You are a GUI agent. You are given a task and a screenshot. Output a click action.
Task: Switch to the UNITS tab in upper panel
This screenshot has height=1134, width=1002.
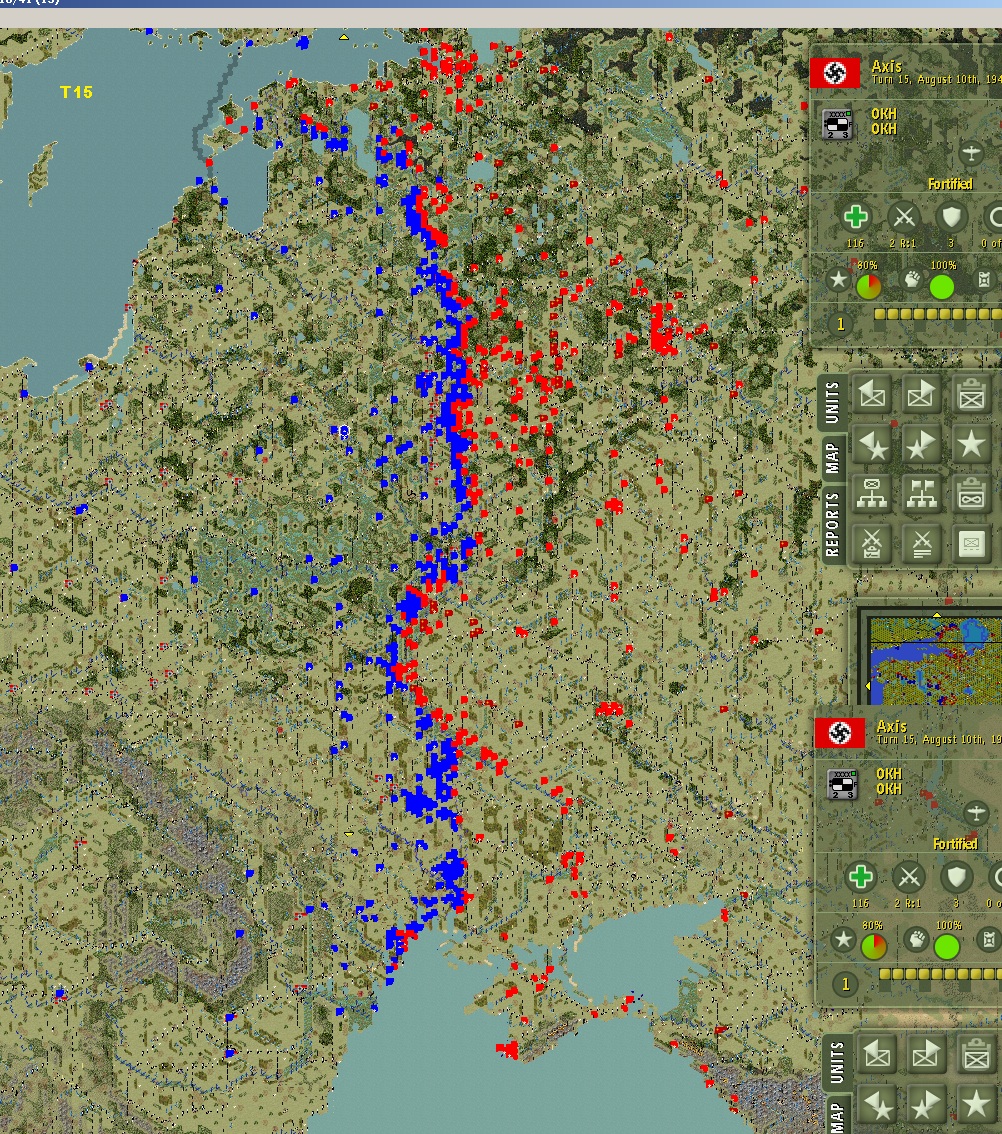[x=832, y=403]
